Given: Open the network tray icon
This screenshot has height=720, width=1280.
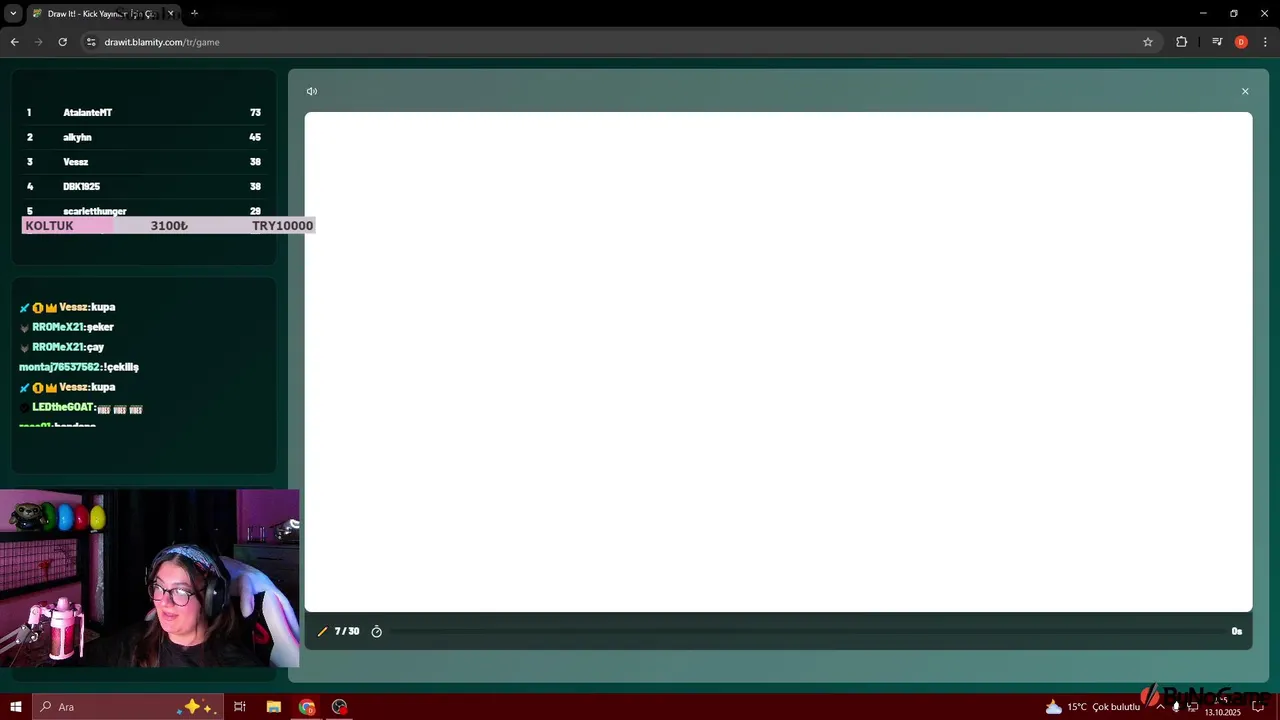Looking at the screenshot, I should coord(1191,707).
